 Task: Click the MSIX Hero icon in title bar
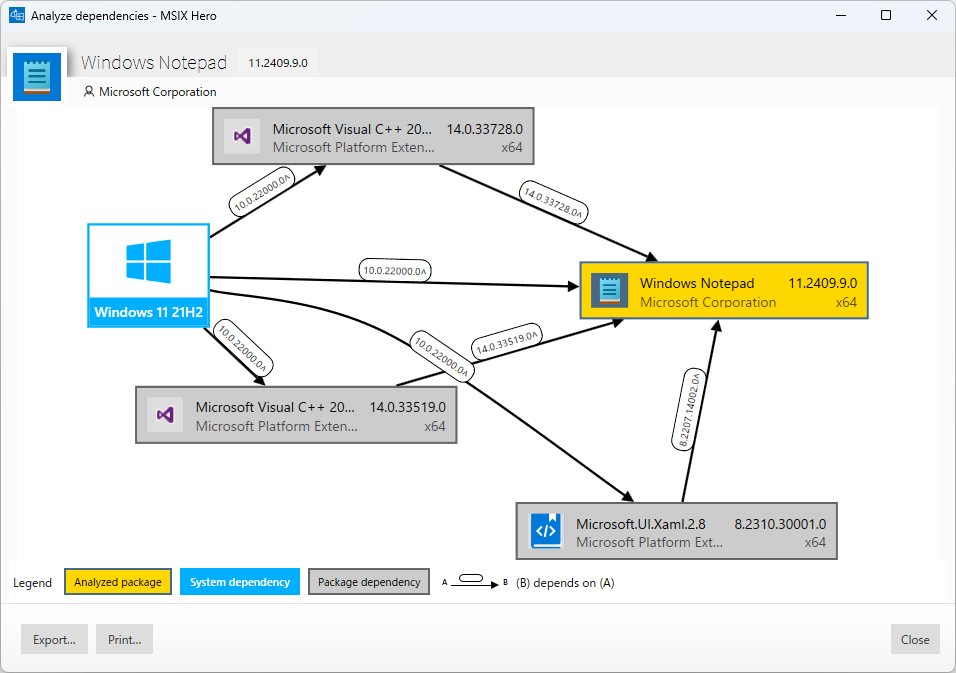15,15
